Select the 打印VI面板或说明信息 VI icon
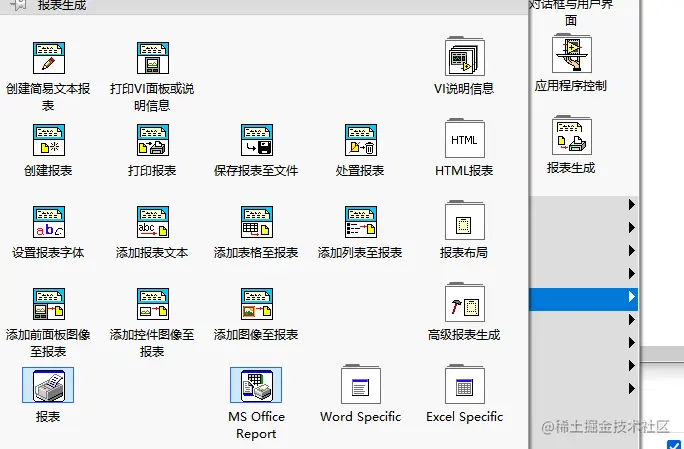Image resolution: width=684 pixels, height=449 pixels. pos(153,58)
